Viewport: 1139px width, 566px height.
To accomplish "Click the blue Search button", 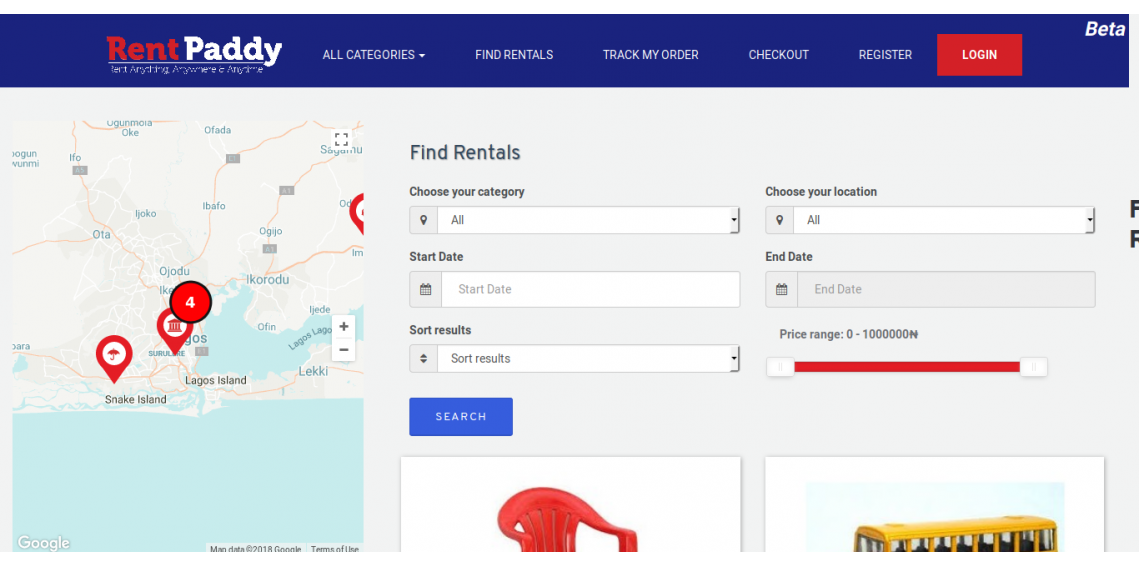I will tap(461, 417).
